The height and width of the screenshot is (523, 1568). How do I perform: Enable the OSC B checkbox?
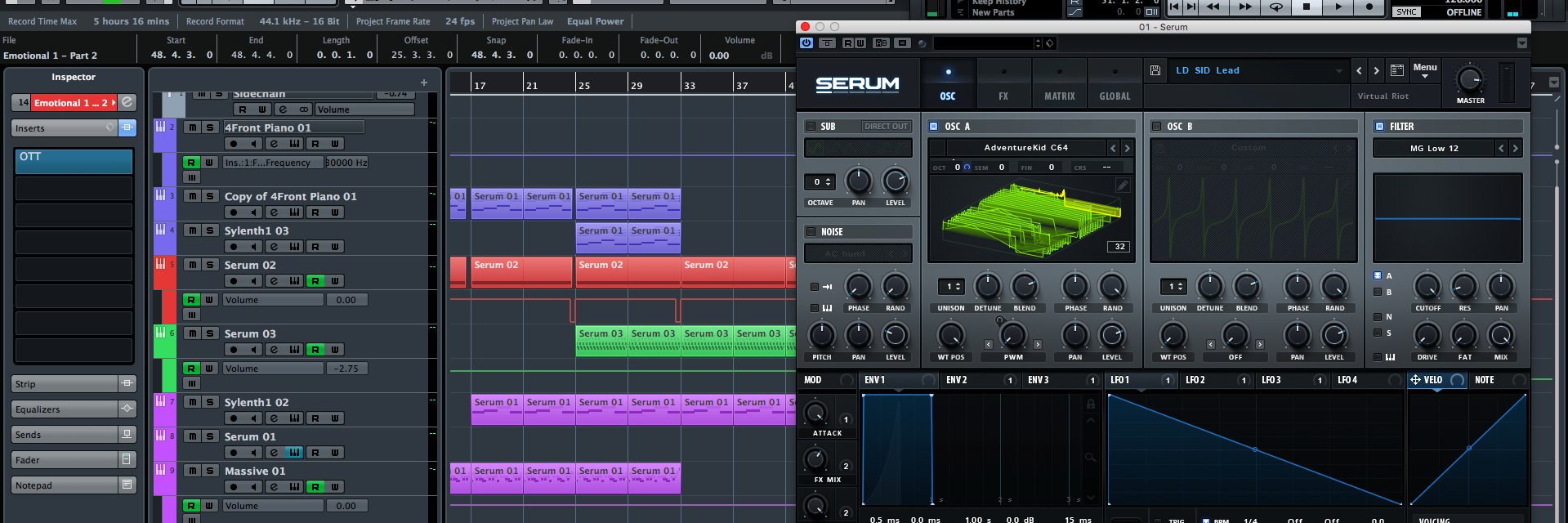(x=1156, y=127)
